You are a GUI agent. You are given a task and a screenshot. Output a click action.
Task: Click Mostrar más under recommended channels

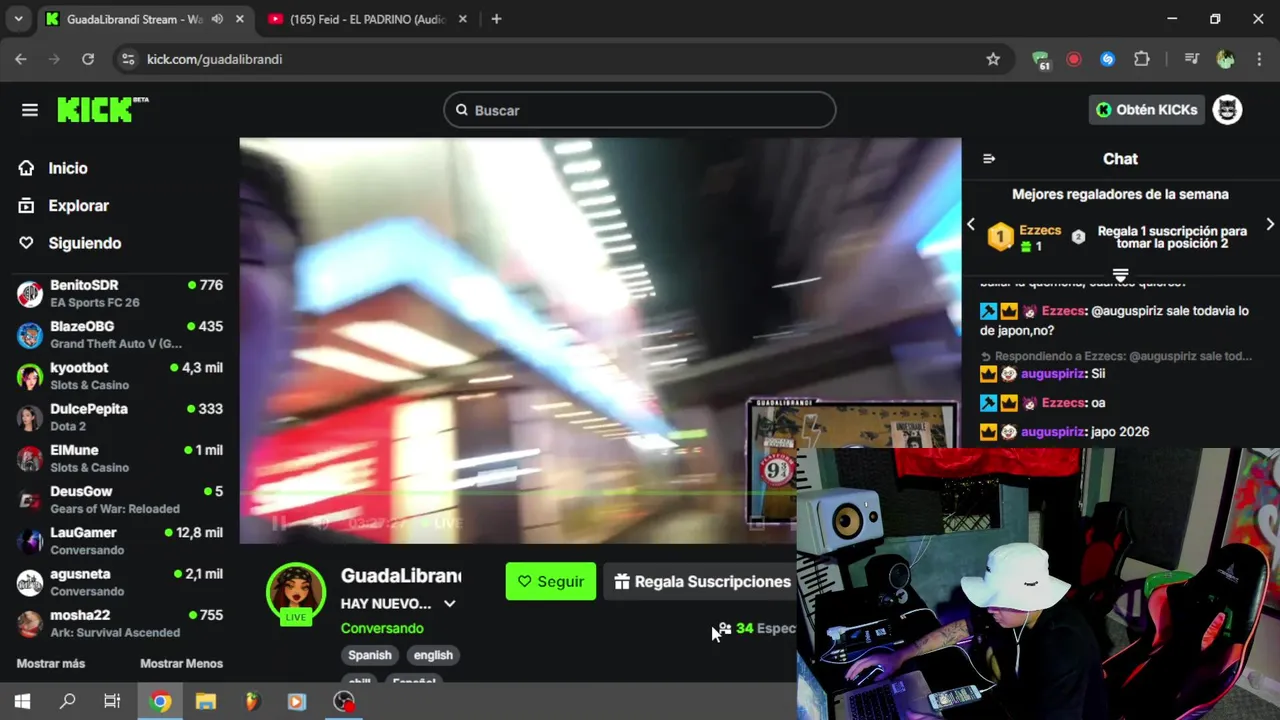click(51, 664)
